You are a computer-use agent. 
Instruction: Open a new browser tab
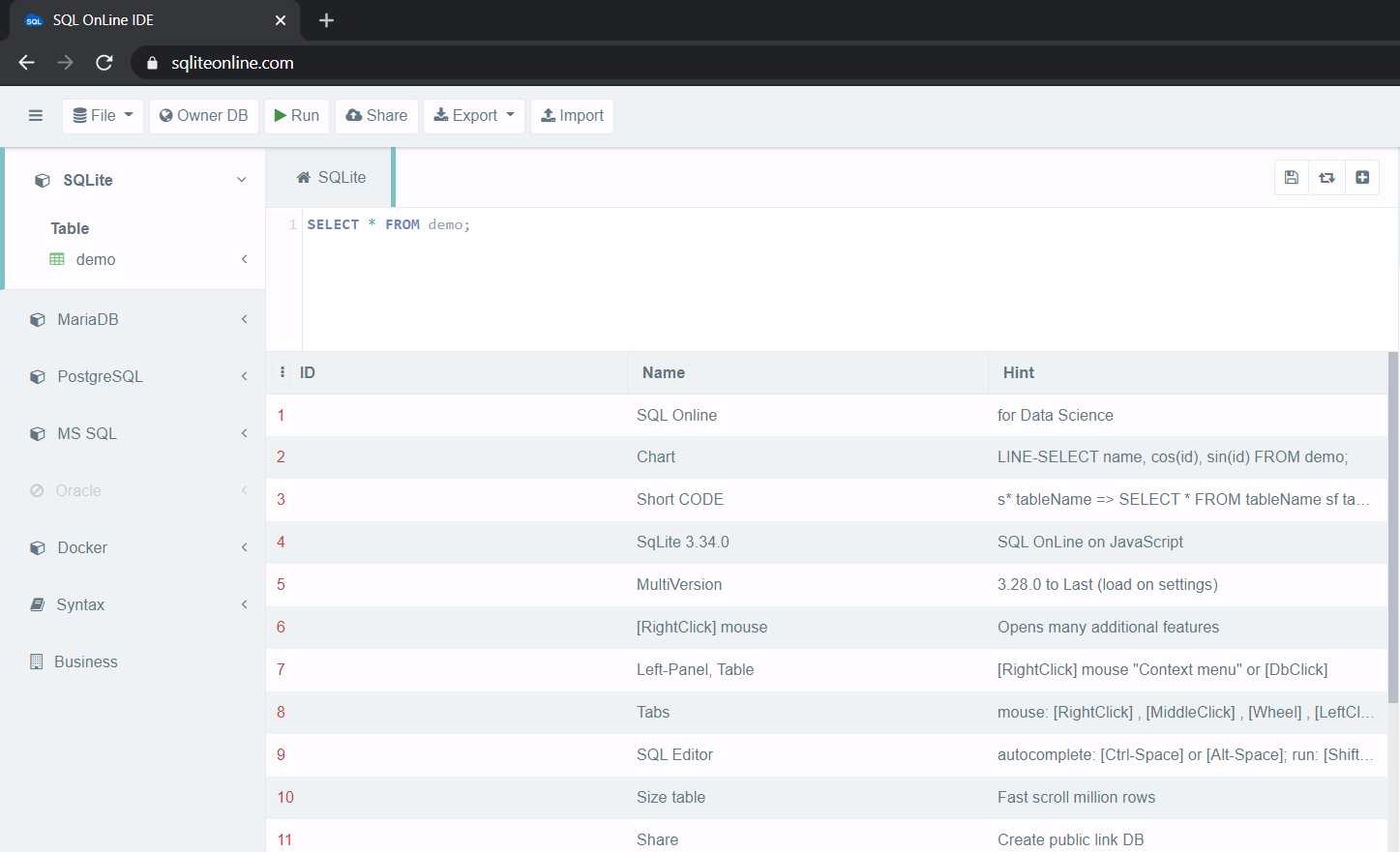pos(326,20)
